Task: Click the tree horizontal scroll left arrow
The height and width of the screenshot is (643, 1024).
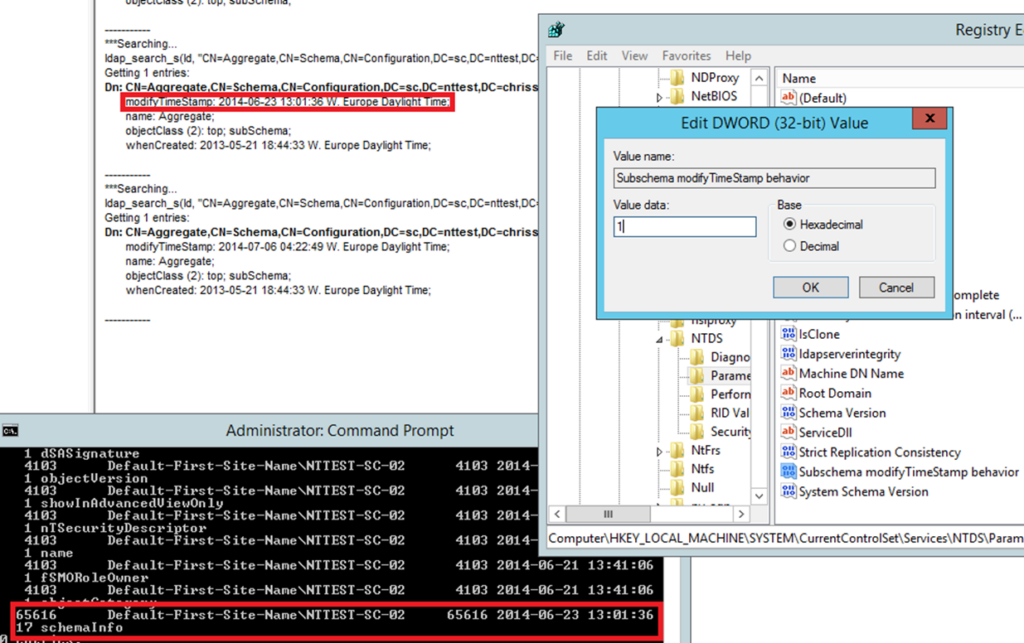Action: tap(557, 514)
